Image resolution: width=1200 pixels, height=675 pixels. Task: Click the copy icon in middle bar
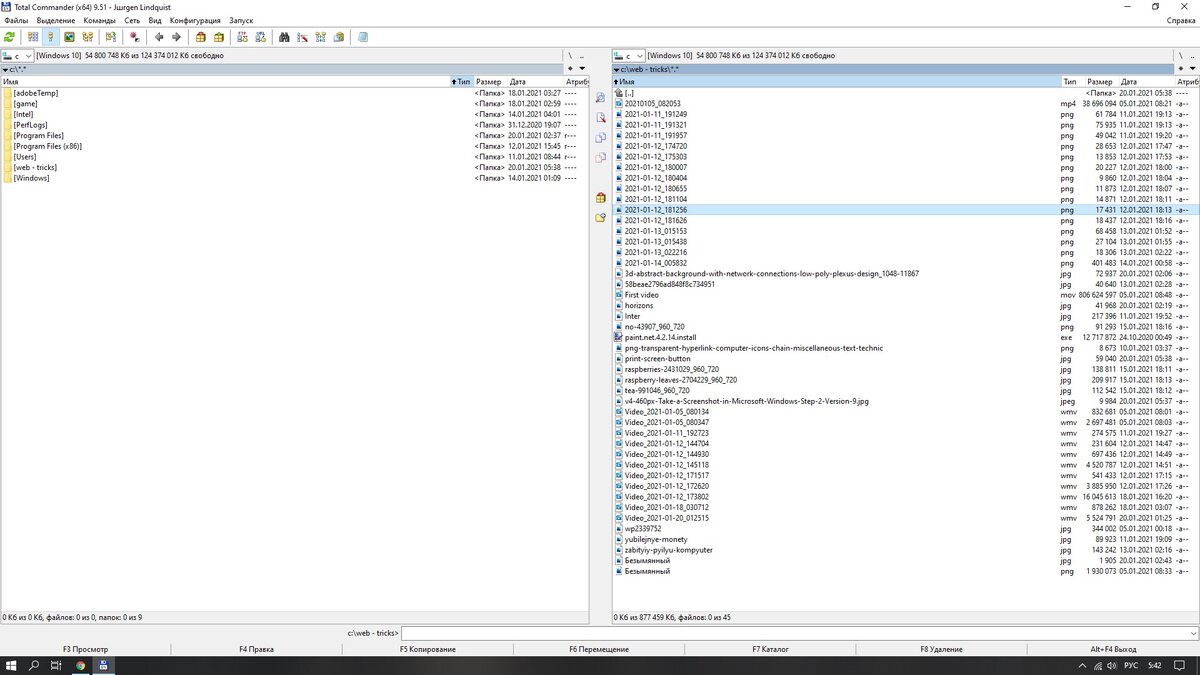pyautogui.click(x=600, y=137)
